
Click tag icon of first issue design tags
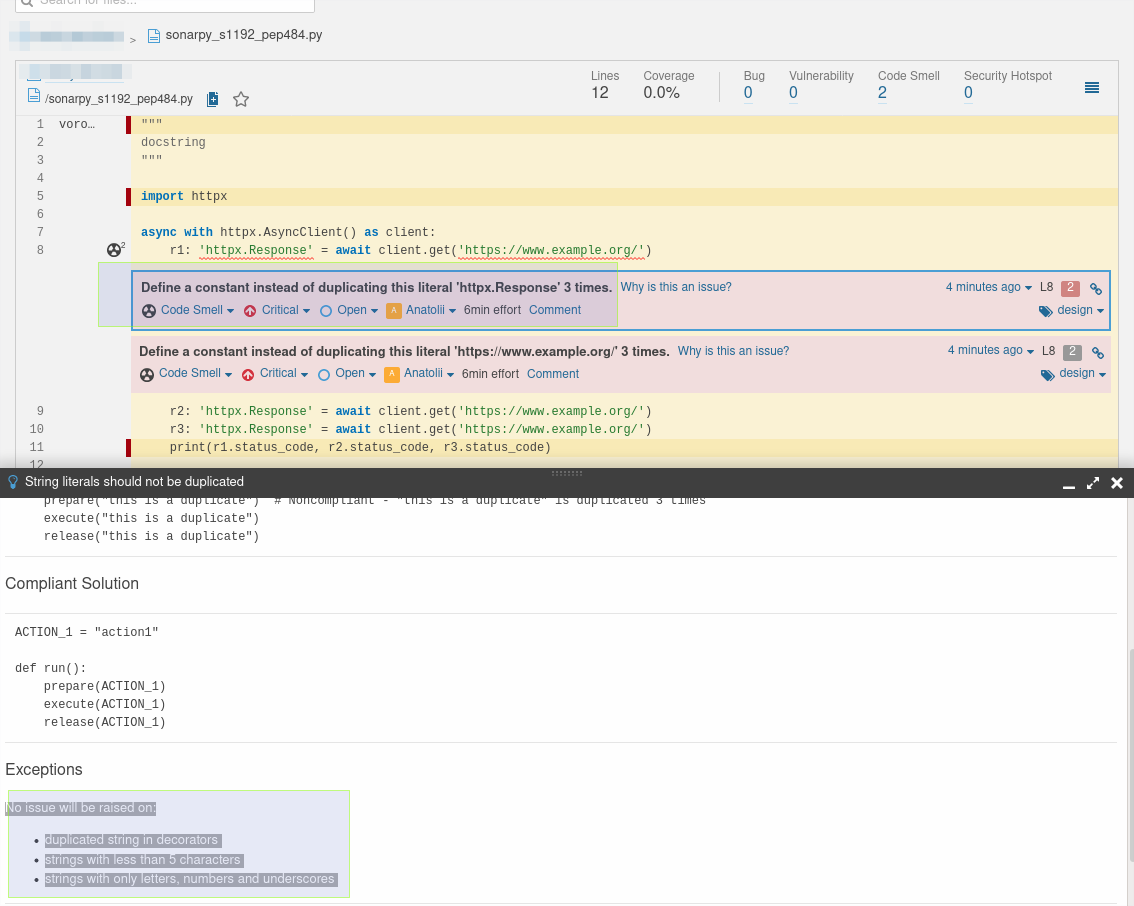pos(1046,311)
